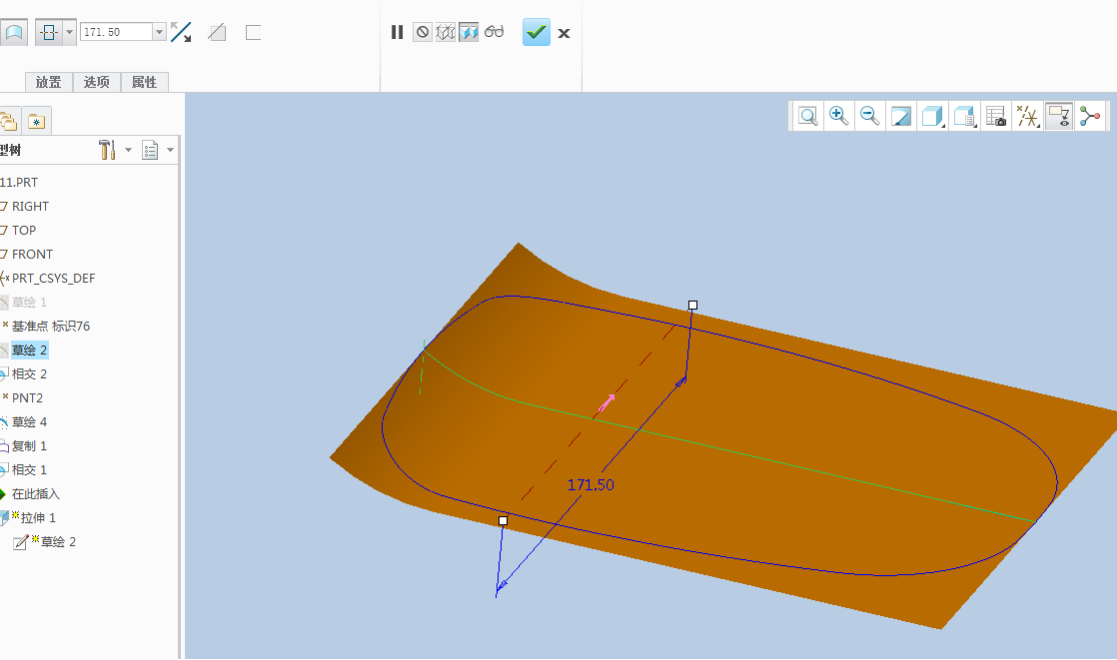Click the refit view icon

pyautogui.click(x=808, y=116)
